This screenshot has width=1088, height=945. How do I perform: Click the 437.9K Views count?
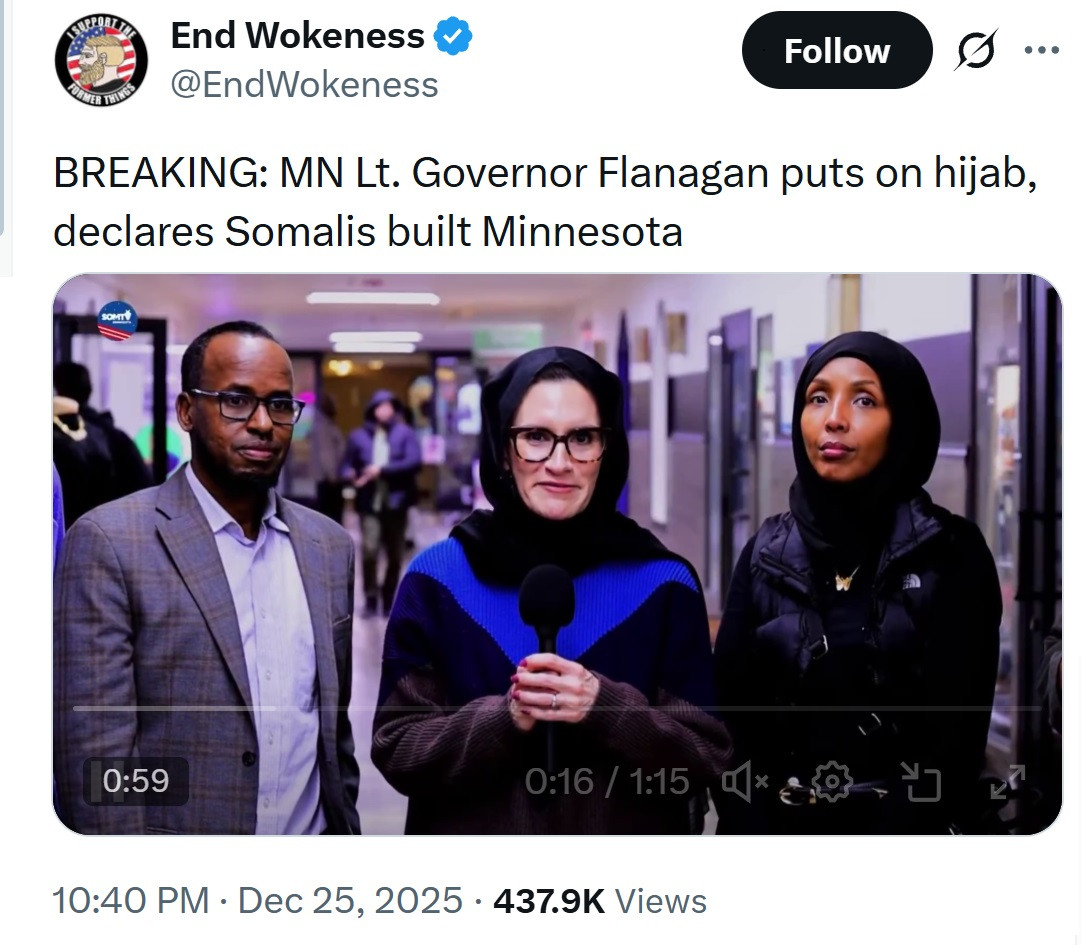coord(600,901)
